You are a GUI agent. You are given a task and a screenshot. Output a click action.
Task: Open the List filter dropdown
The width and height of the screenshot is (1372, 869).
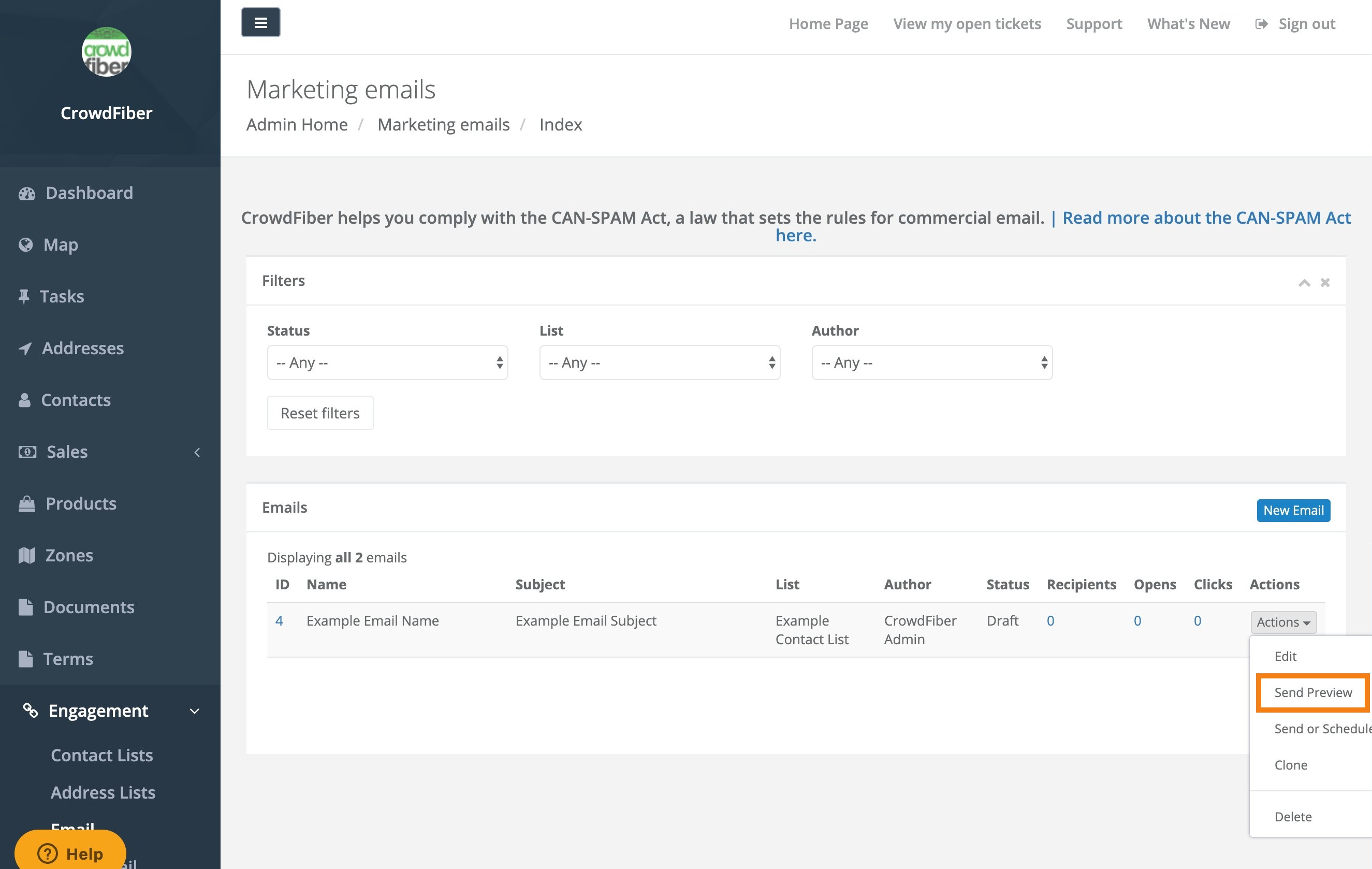pyautogui.click(x=659, y=363)
